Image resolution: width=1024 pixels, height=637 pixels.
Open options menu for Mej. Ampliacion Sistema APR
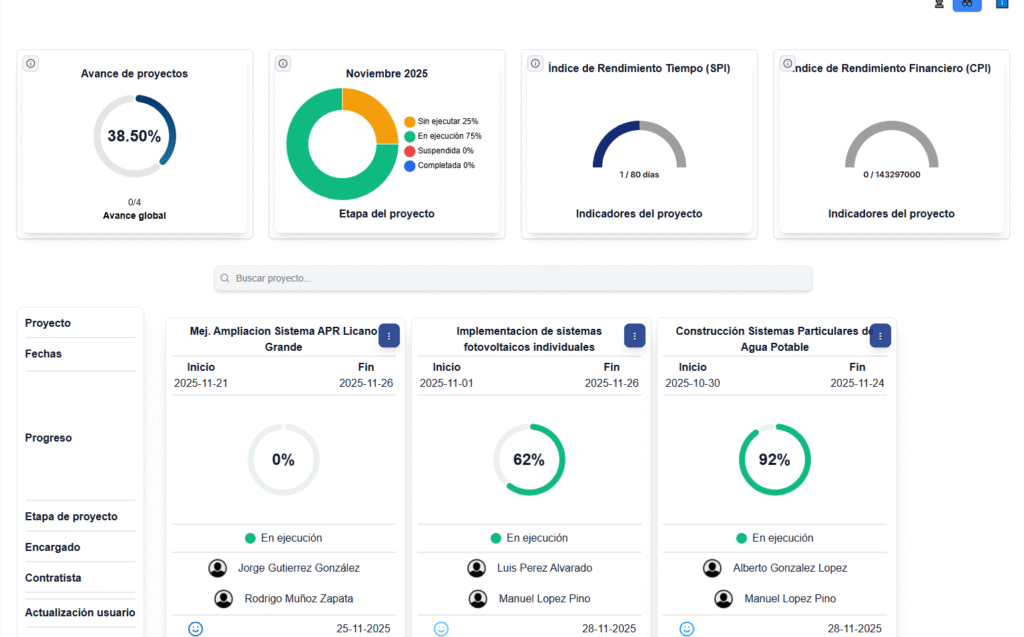click(x=389, y=336)
